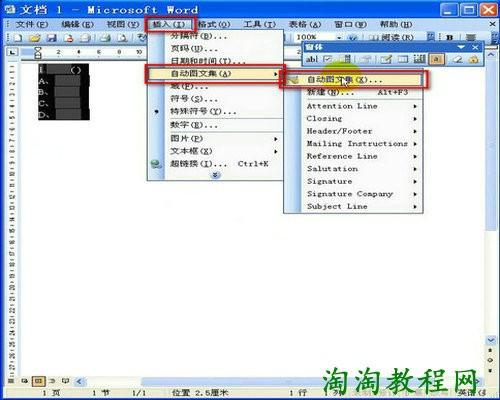Click the Previous Page double arrow on scrollbar
The image size is (500, 400).
pyautogui.click(x=491, y=350)
